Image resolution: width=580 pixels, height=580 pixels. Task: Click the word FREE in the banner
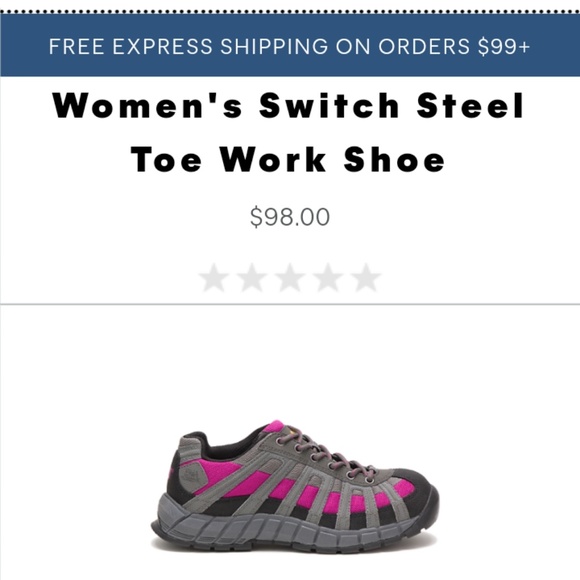77,47
